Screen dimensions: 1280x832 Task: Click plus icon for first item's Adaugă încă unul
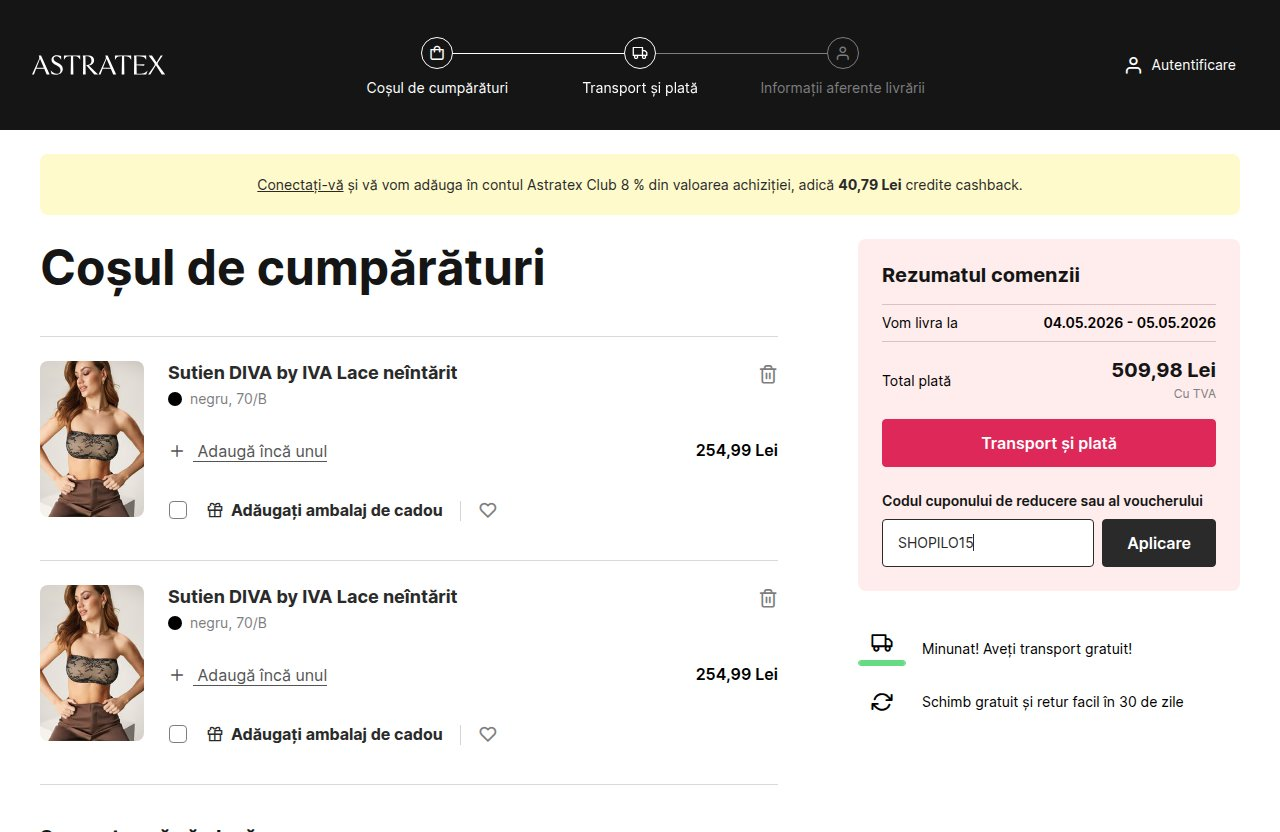(177, 451)
